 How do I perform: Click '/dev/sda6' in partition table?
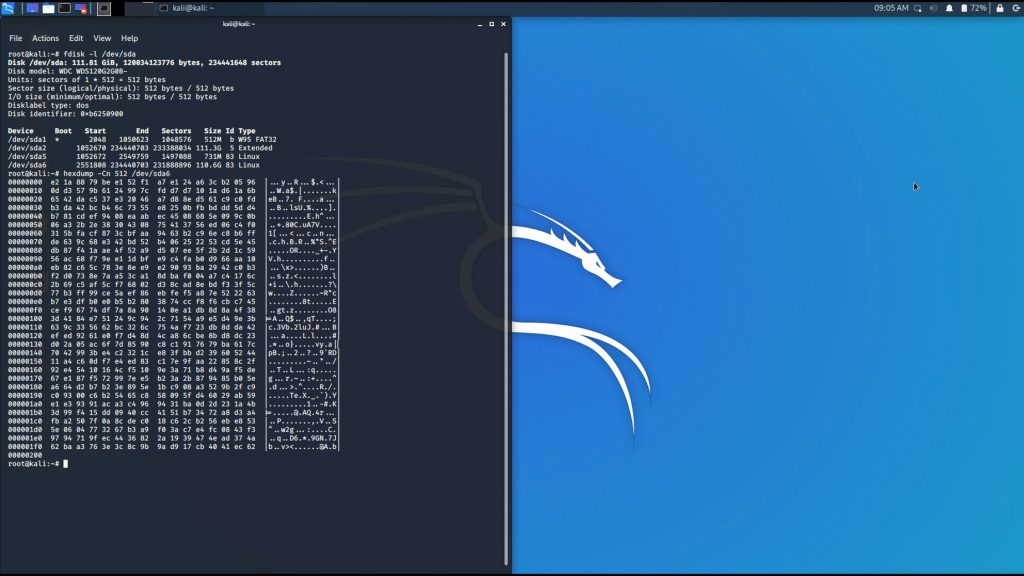click(27, 165)
